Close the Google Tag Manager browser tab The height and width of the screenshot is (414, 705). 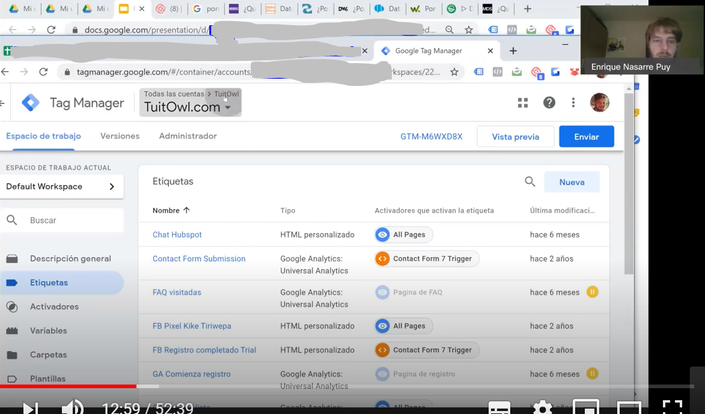click(491, 51)
